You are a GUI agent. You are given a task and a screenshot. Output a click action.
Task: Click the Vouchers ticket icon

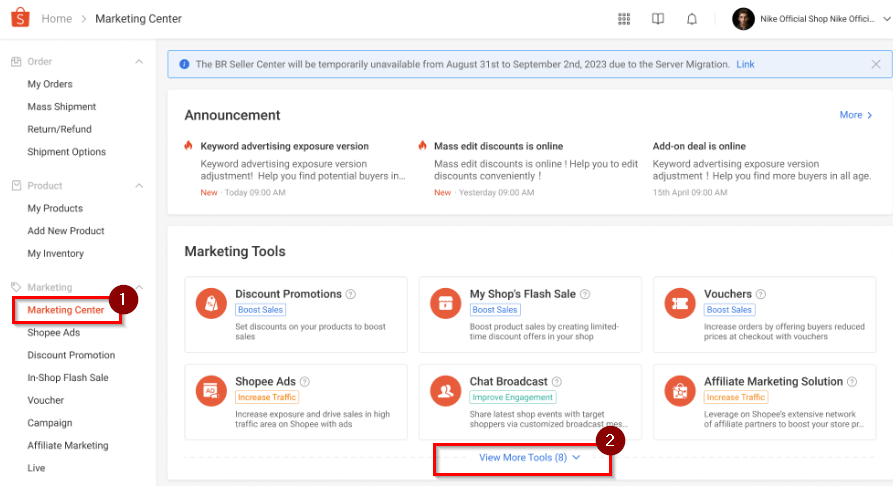click(x=680, y=303)
